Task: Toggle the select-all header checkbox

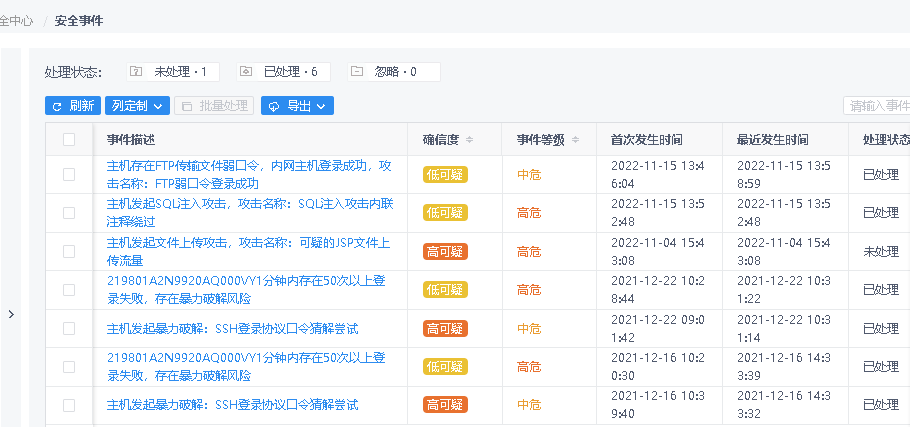Action: [69, 140]
